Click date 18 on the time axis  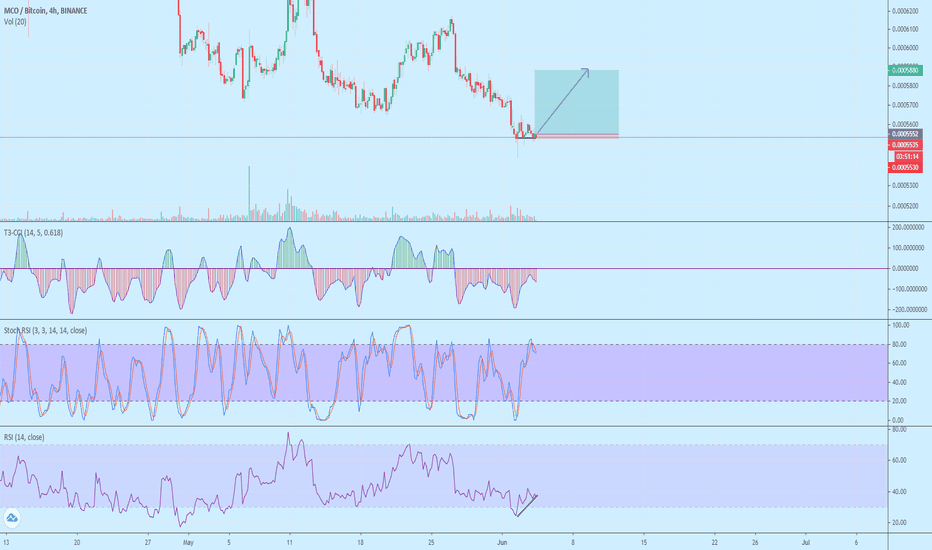pos(360,542)
